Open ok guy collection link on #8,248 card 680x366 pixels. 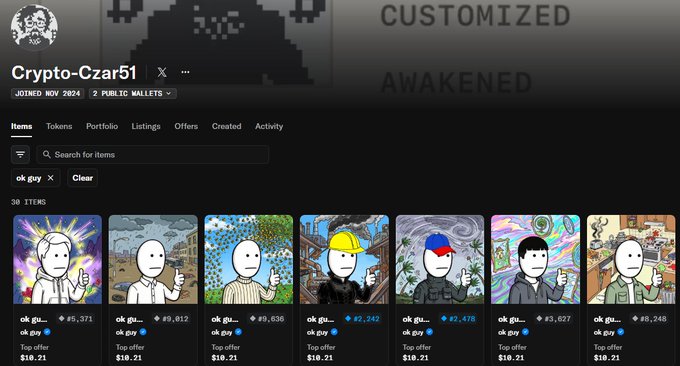pyautogui.click(x=604, y=332)
